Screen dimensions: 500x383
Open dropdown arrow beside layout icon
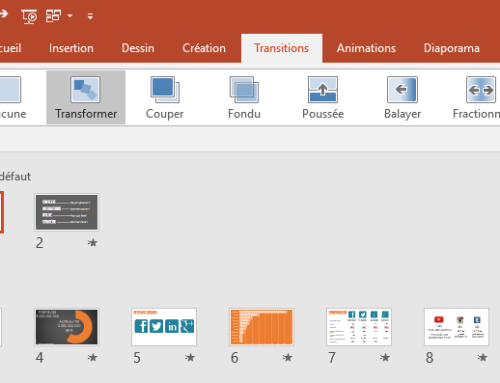(x=70, y=16)
